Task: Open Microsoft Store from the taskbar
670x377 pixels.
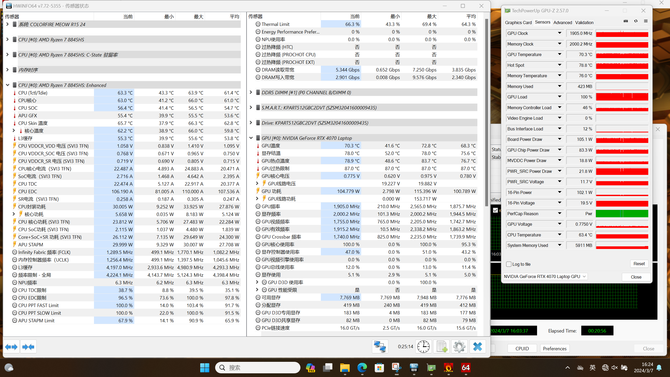Action: click(379, 368)
